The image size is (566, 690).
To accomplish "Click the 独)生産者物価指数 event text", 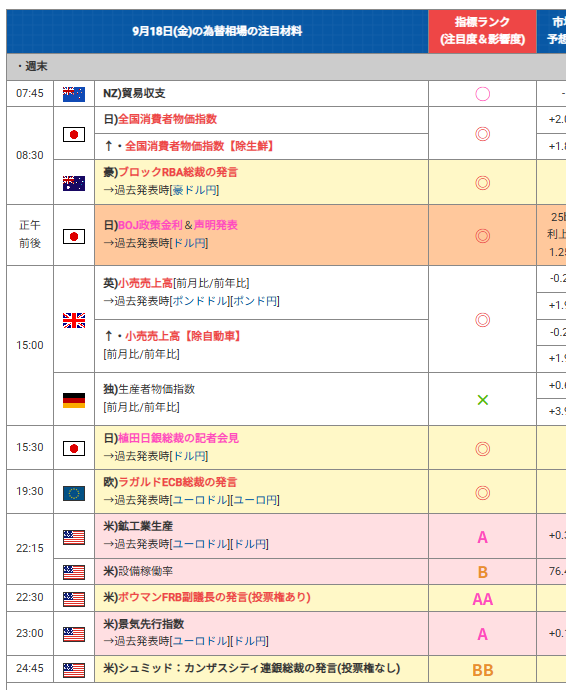I will (x=149, y=389).
